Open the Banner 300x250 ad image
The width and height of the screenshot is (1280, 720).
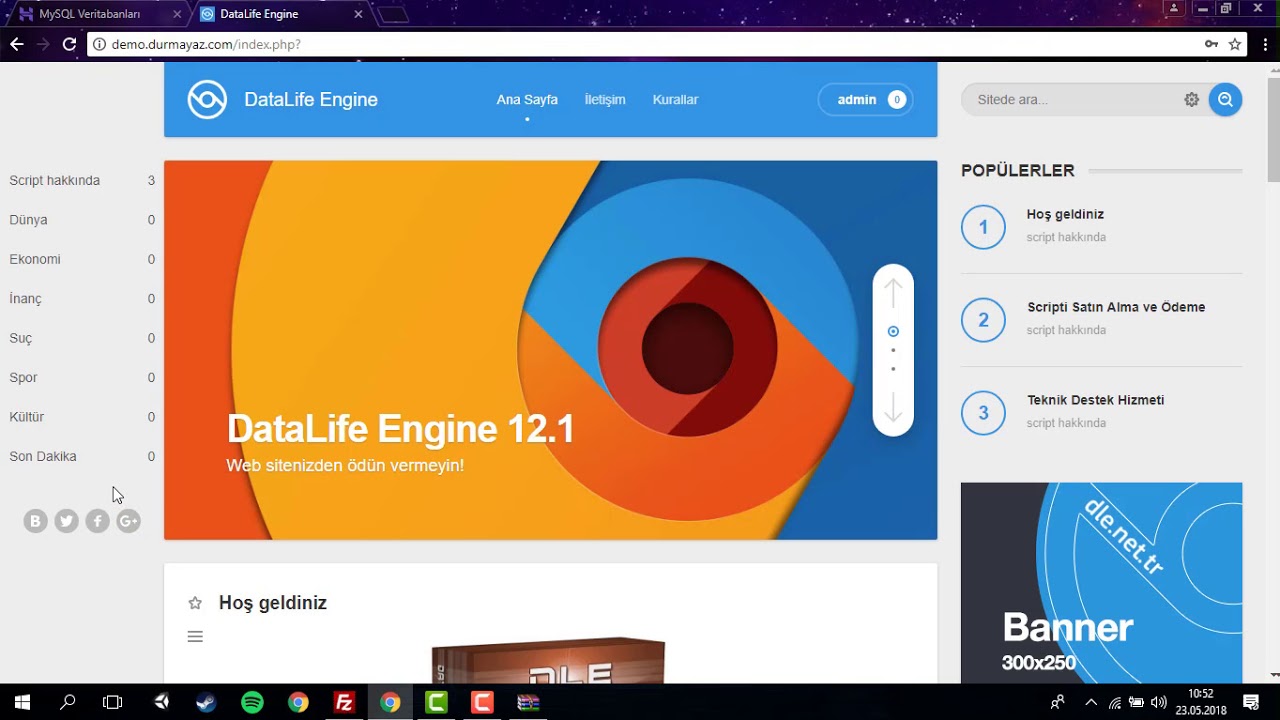pos(1101,583)
